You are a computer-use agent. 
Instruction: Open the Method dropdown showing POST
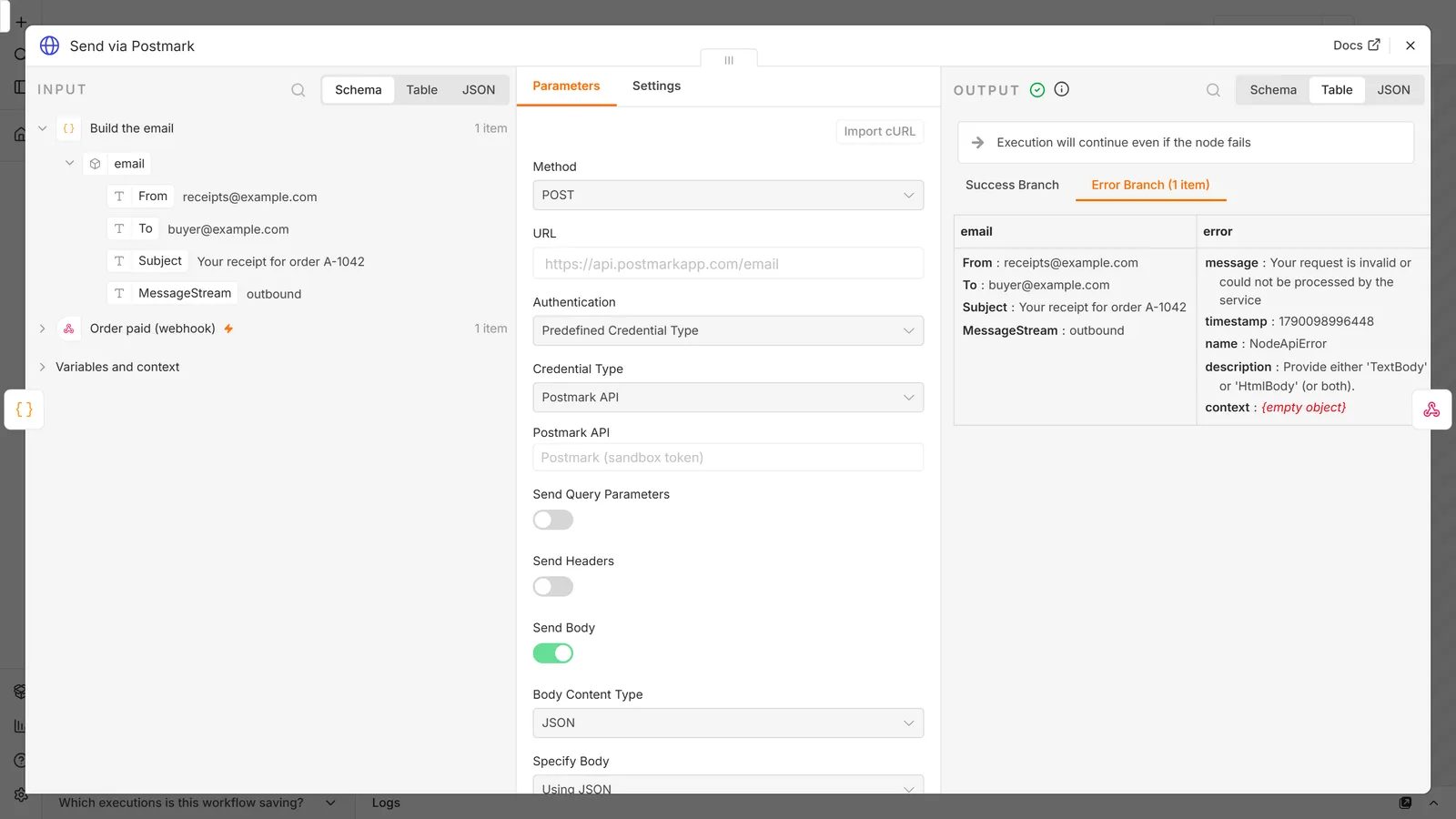pos(728,195)
